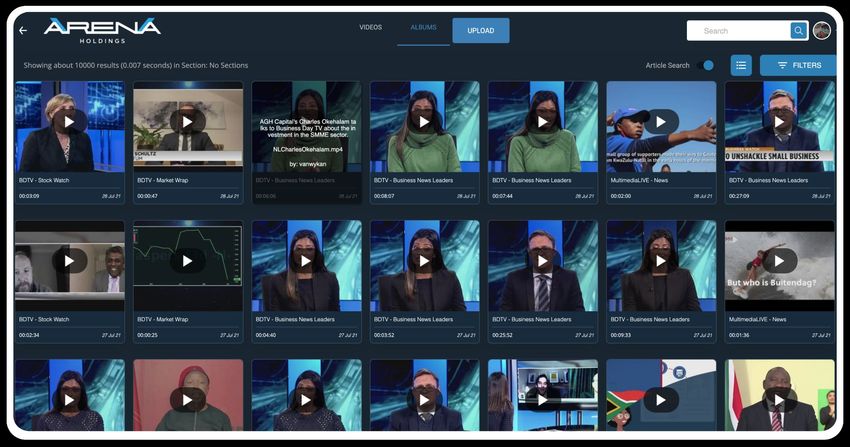Click the 'by: vanwykan' uploader text
This screenshot has width=850, height=447.
307,164
